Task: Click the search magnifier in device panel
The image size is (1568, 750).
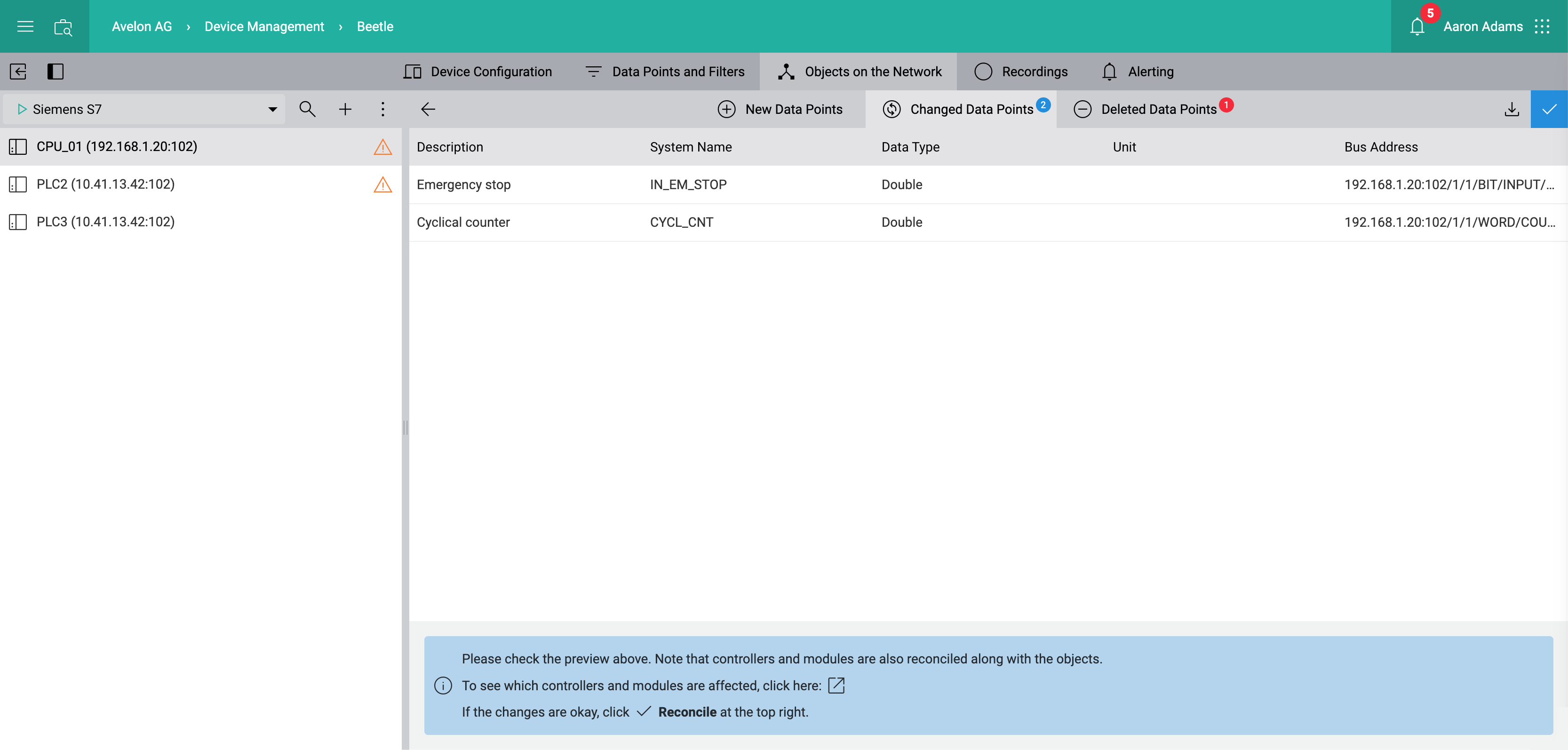Action: 307,109
